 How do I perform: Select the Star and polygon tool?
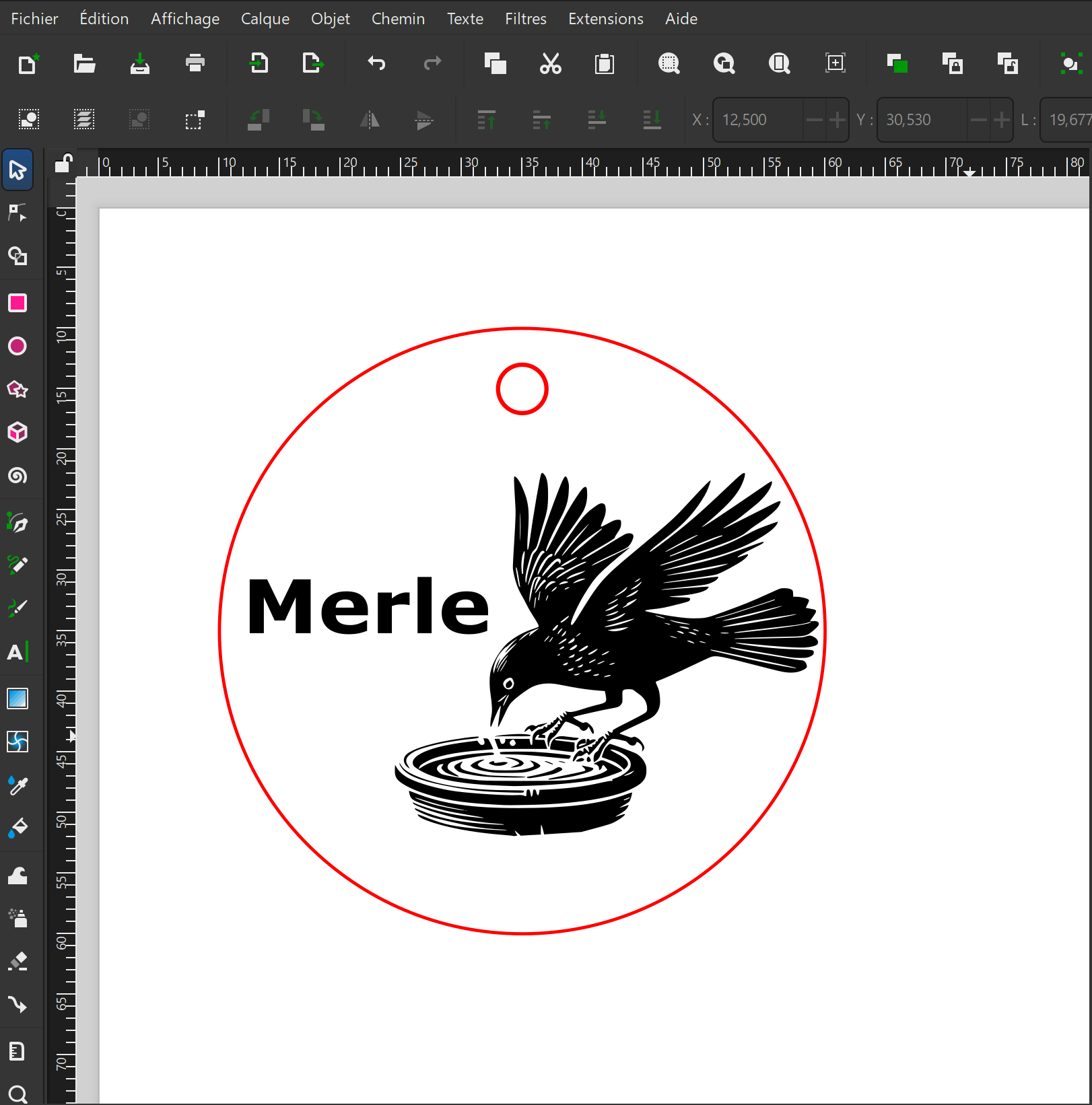(18, 389)
